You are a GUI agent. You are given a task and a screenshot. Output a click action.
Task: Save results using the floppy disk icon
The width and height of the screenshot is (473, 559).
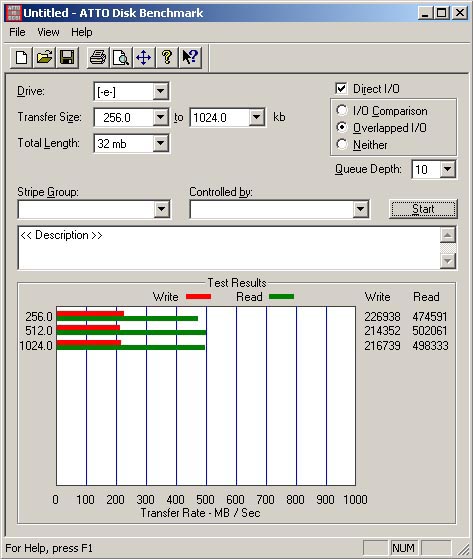67,57
